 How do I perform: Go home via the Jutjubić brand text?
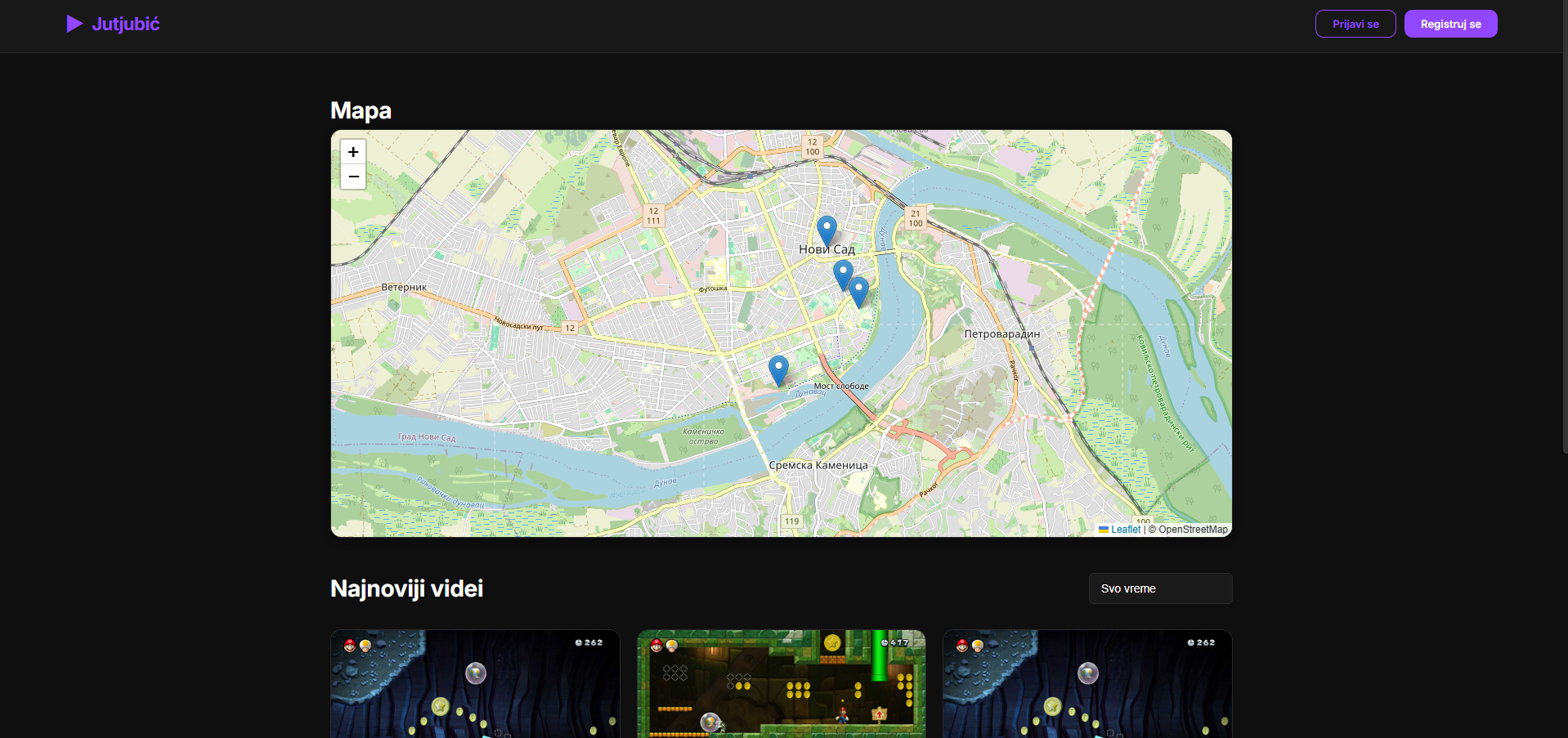[x=126, y=24]
